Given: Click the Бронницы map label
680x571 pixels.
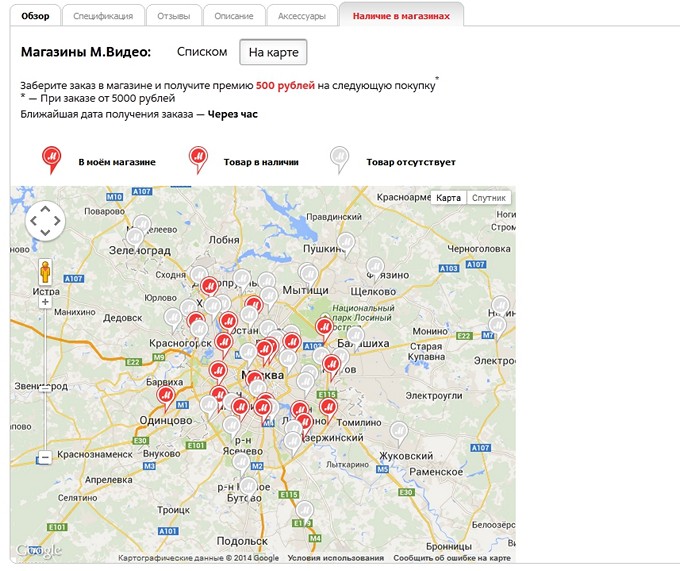Looking at the screenshot, I should click(x=449, y=546).
